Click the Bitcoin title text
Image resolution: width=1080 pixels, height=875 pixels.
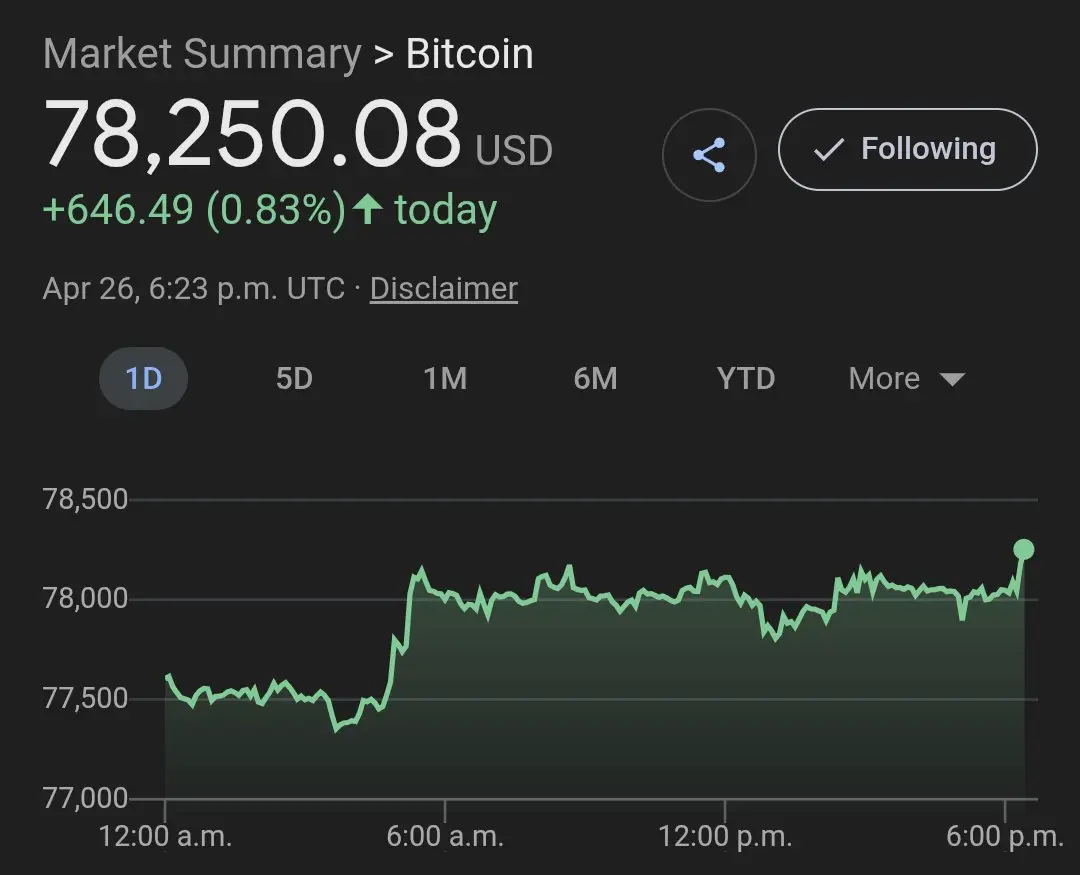[469, 54]
